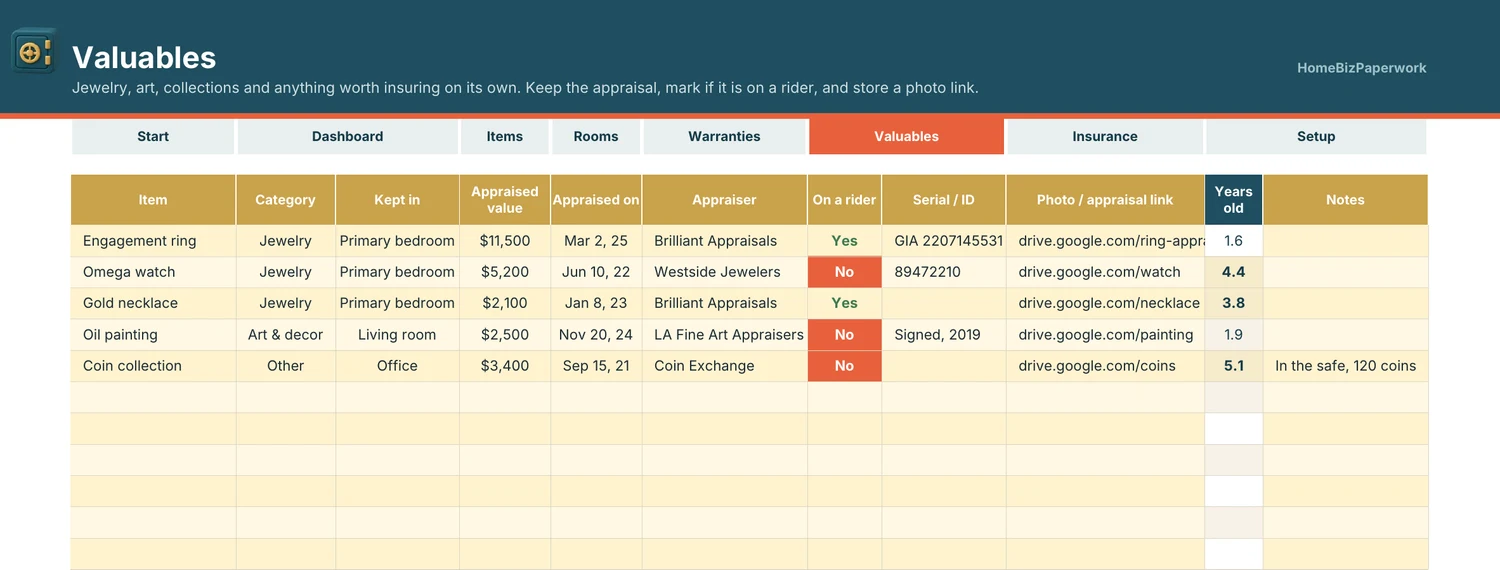Viewport: 1500px width, 570px height.
Task: Open the drive.google.com/painting link
Action: coord(1106,335)
